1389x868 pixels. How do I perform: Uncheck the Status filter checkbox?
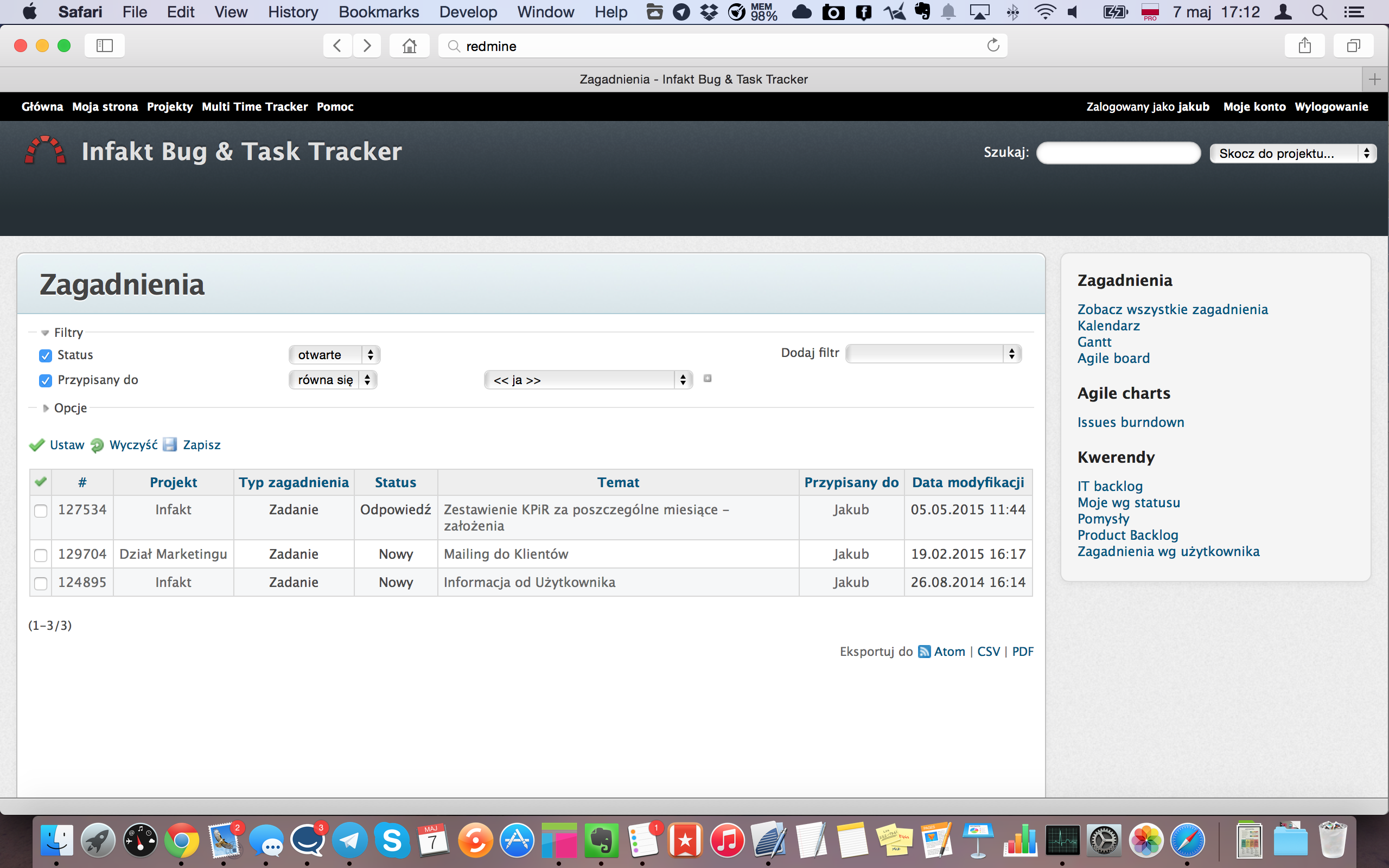[x=46, y=355]
